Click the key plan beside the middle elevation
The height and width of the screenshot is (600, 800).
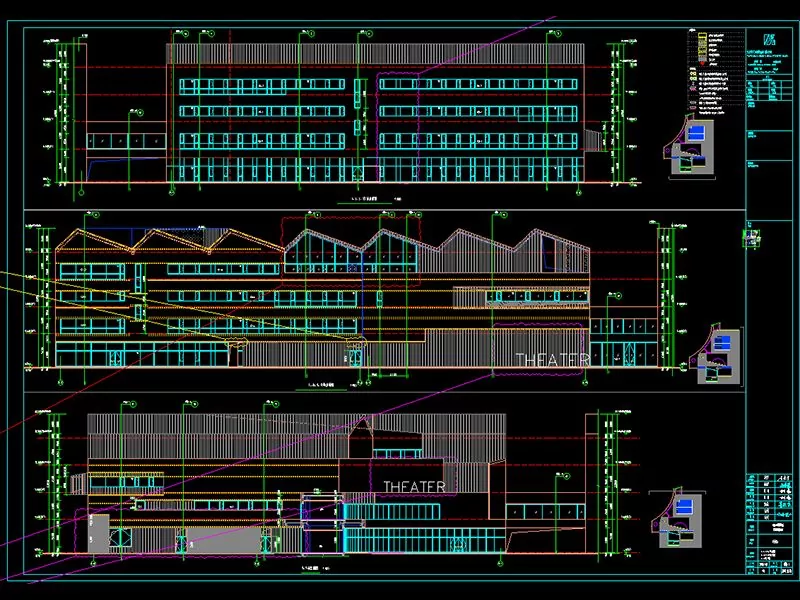pos(720,355)
